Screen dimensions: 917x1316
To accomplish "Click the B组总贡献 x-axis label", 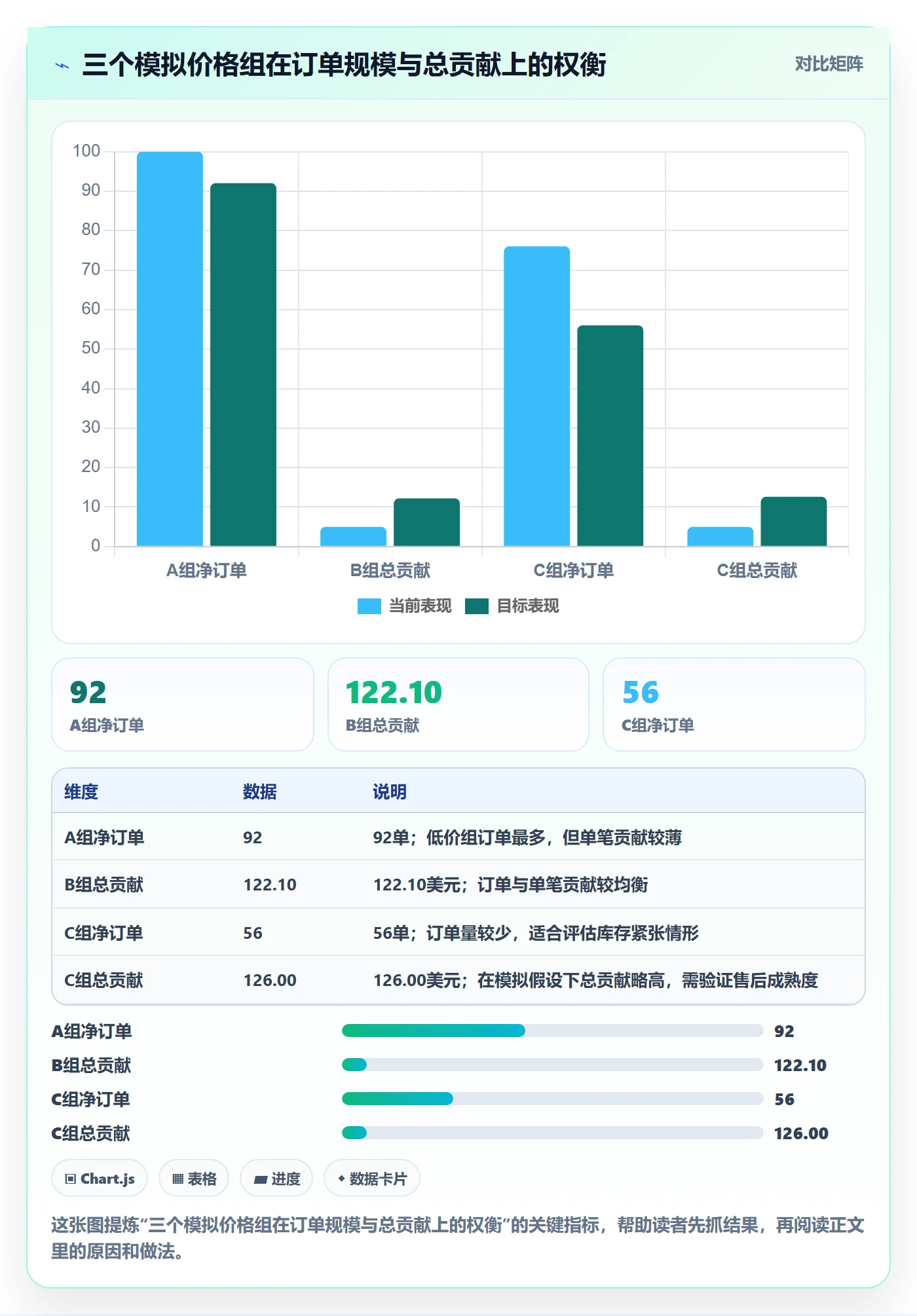I will [390, 570].
